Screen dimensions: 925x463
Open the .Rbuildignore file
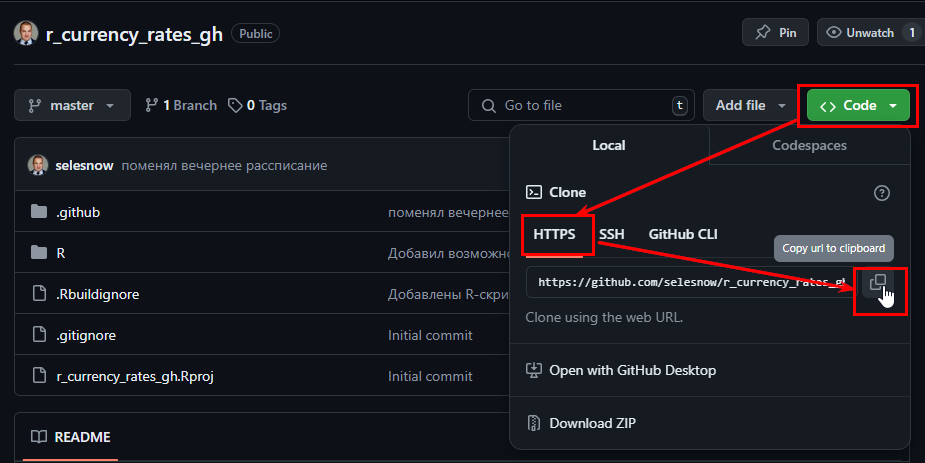pyautogui.click(x=98, y=294)
